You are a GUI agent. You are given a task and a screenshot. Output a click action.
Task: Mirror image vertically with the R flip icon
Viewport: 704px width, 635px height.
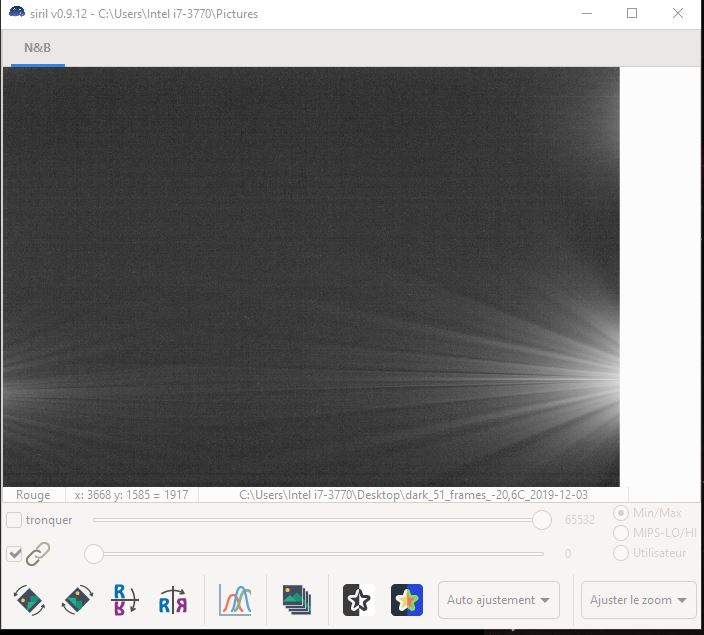tap(125, 600)
